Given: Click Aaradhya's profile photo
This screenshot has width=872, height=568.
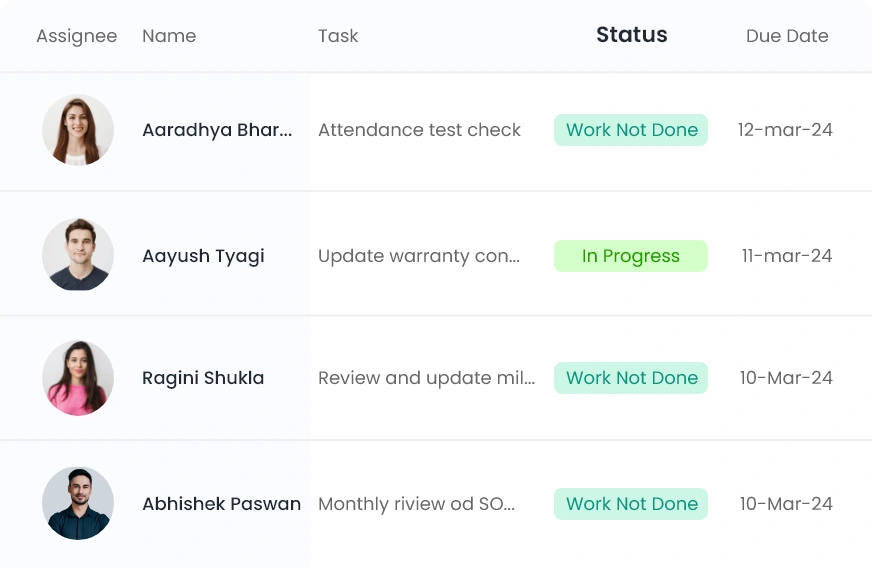Looking at the screenshot, I should coord(78,130).
